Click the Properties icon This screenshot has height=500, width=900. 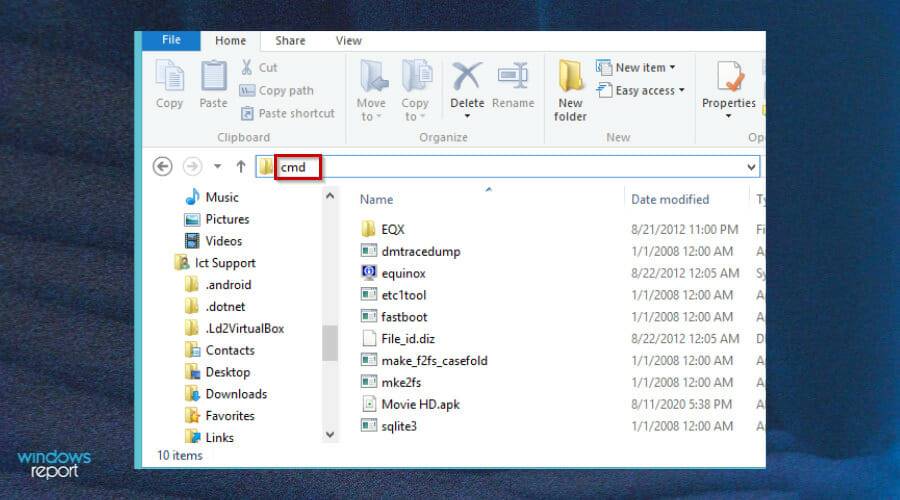point(729,77)
